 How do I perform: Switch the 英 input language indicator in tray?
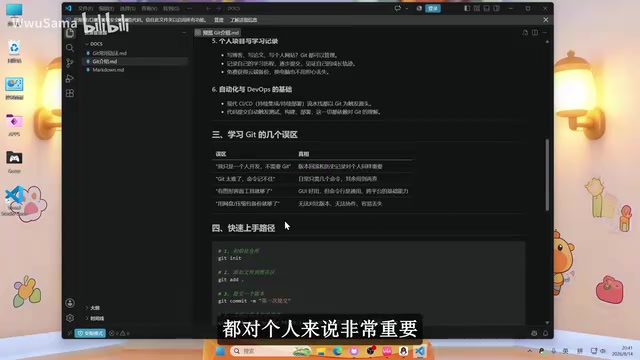tap(566, 351)
